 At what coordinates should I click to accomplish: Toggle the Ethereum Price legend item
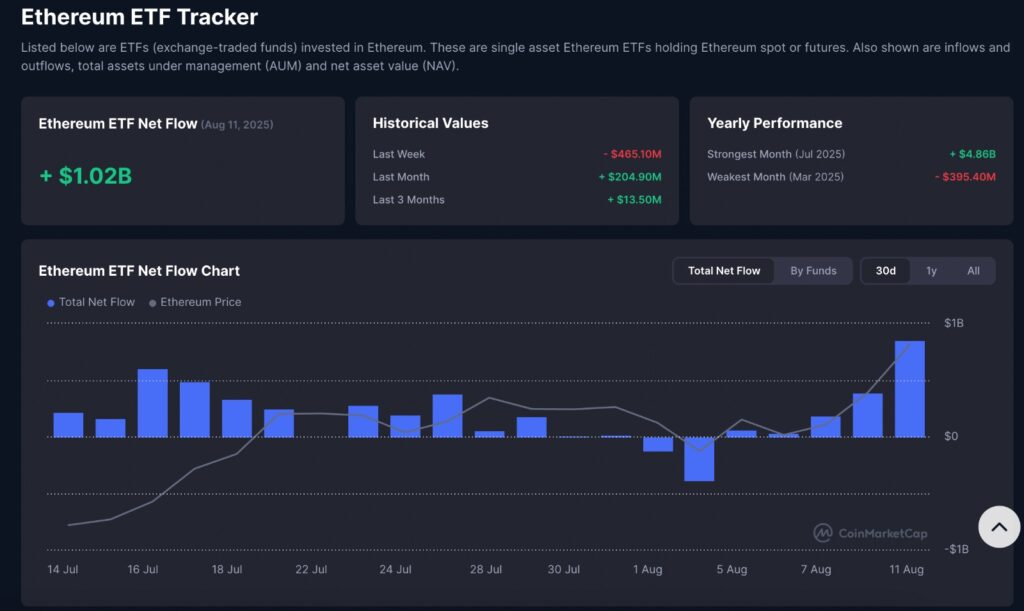[195, 302]
